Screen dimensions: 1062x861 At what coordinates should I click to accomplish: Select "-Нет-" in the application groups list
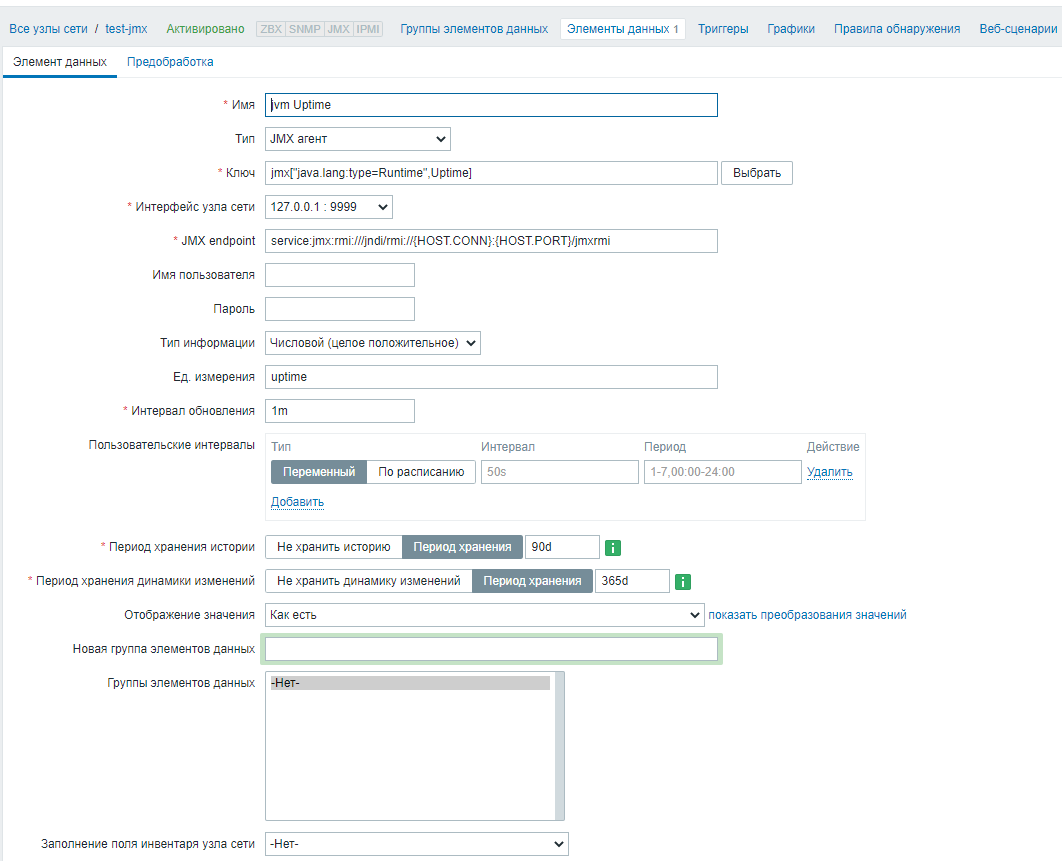tap(410, 683)
